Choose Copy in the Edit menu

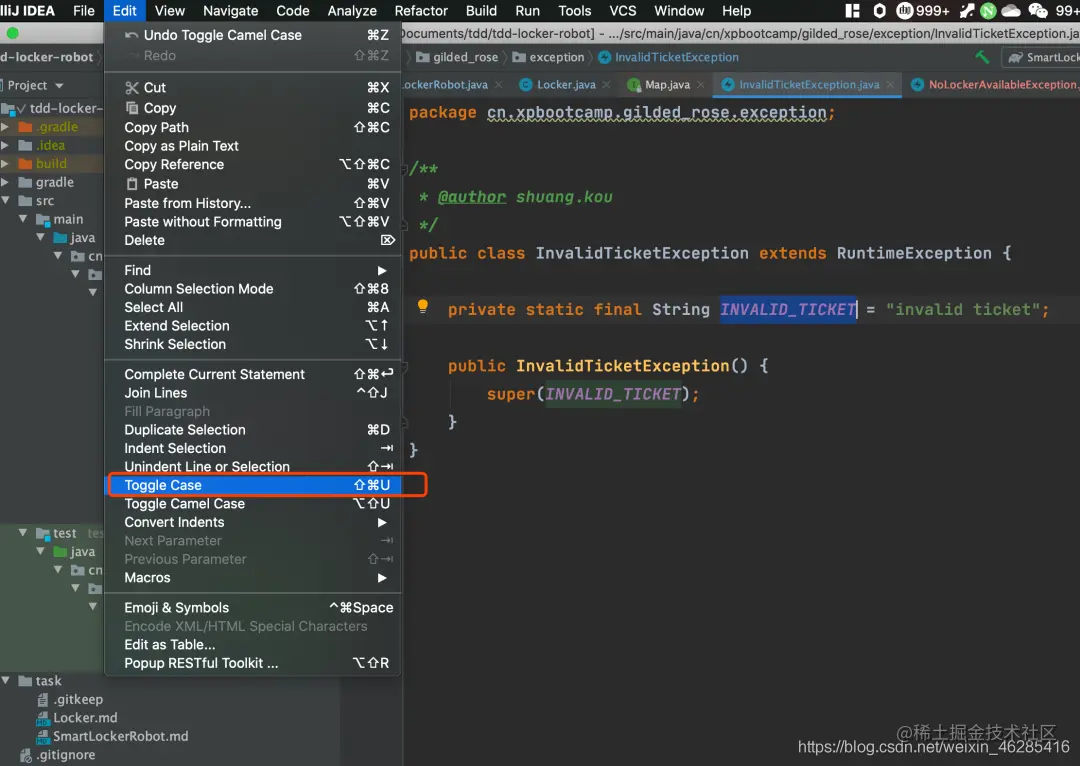[x=252, y=108]
